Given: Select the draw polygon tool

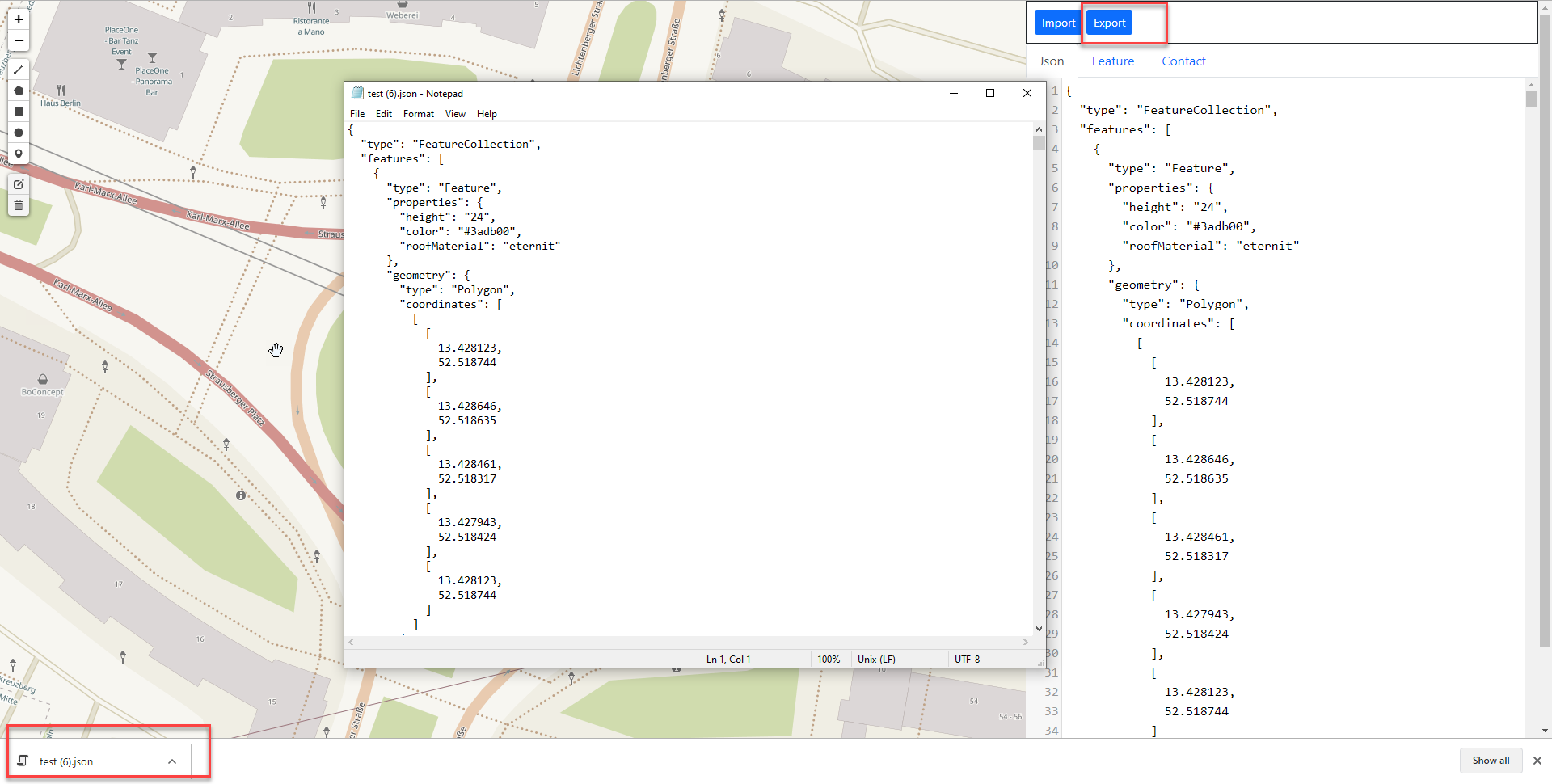Looking at the screenshot, I should click(19, 91).
